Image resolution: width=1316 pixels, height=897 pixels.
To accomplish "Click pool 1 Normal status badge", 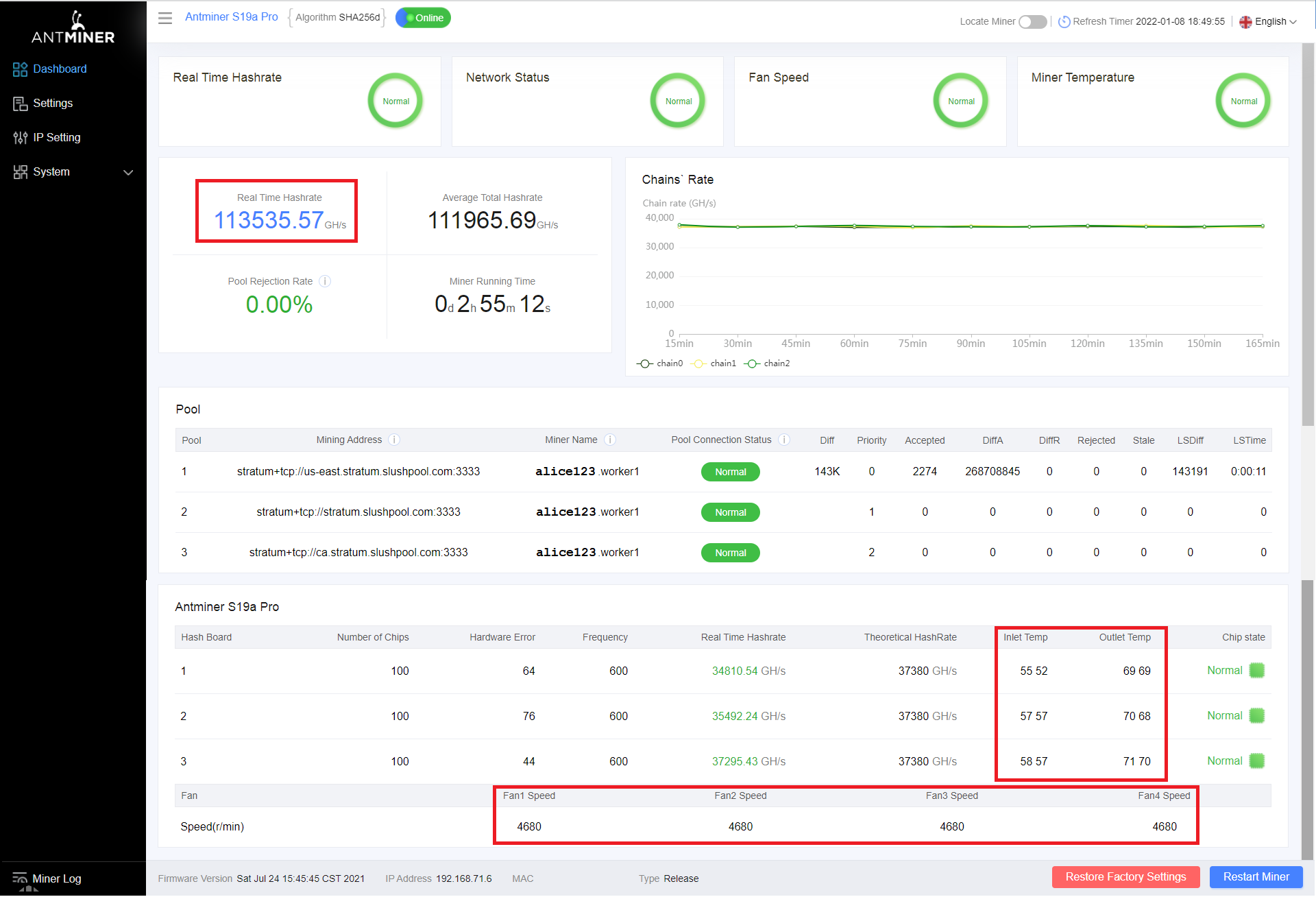I will click(730, 472).
